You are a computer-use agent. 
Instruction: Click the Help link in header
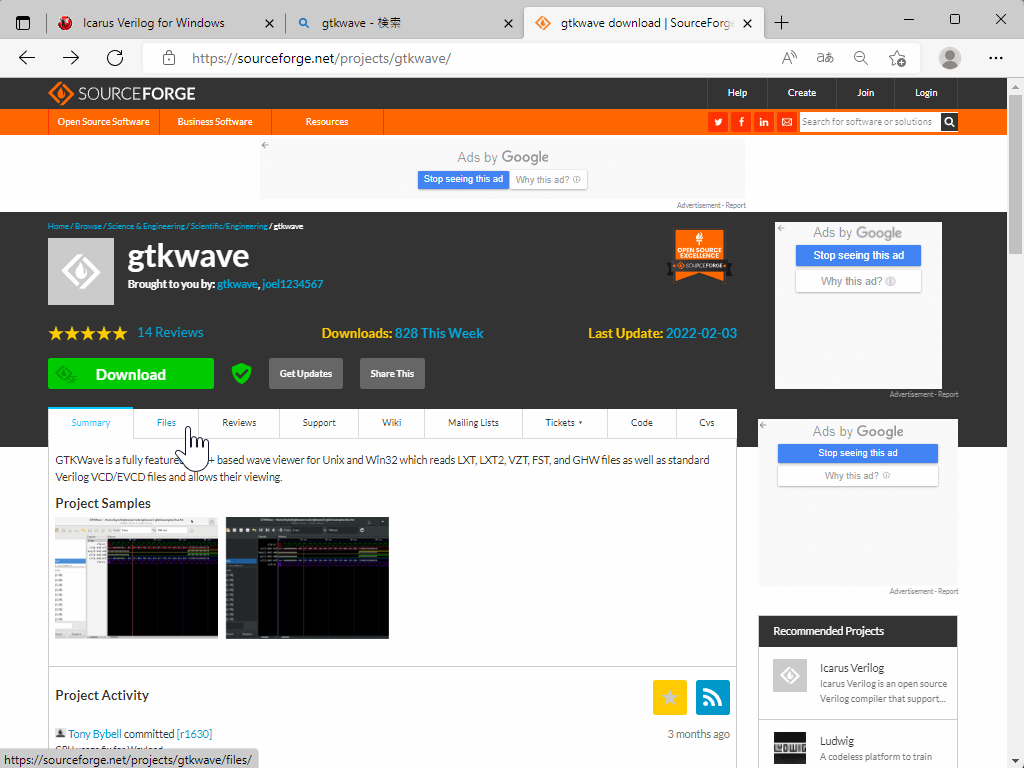(x=737, y=93)
